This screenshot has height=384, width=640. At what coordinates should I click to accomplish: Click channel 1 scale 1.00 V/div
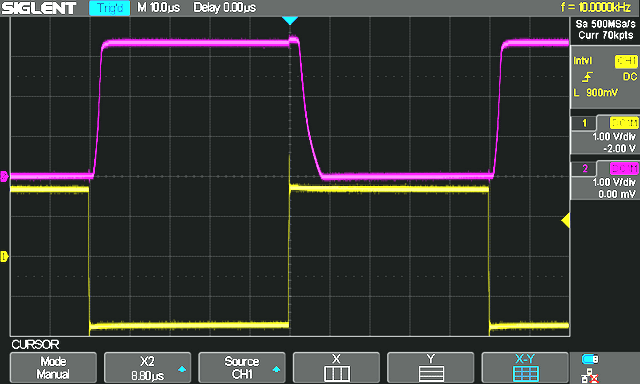(614, 137)
